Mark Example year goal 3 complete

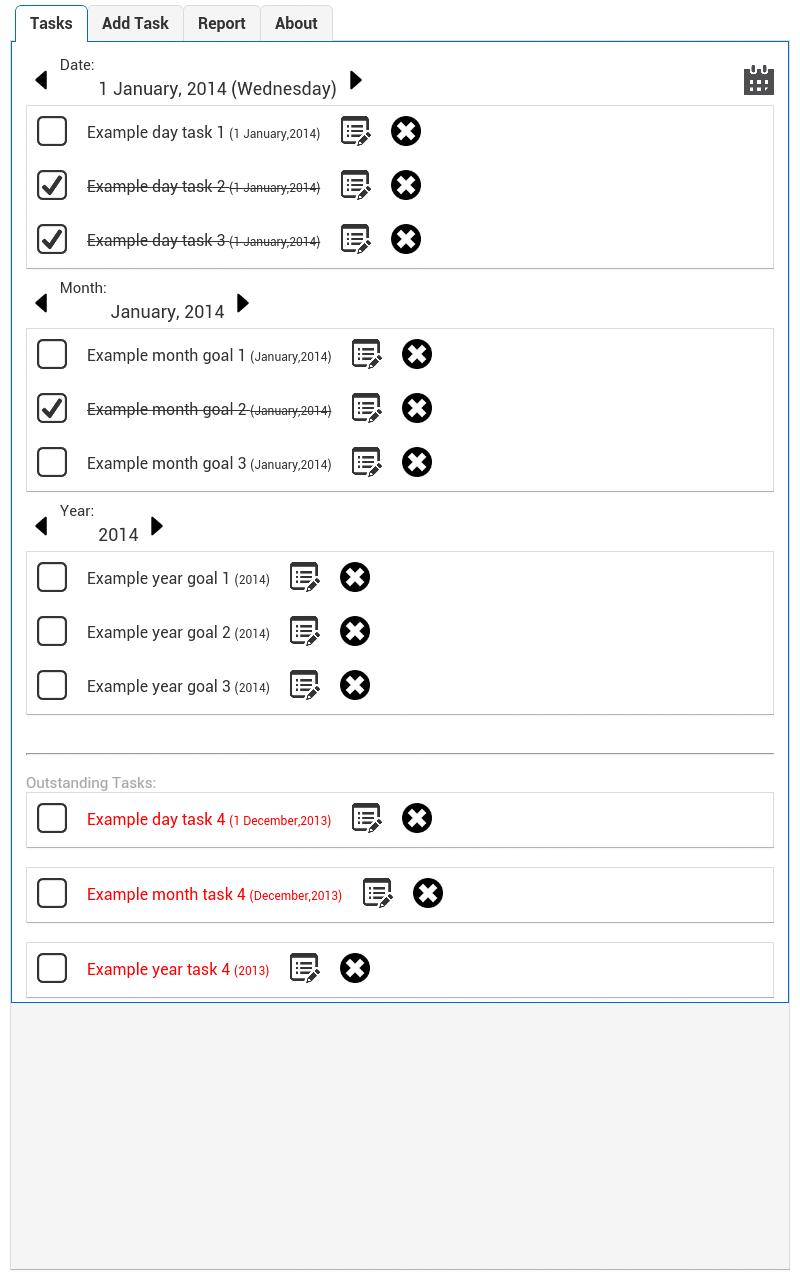pyautogui.click(x=52, y=685)
